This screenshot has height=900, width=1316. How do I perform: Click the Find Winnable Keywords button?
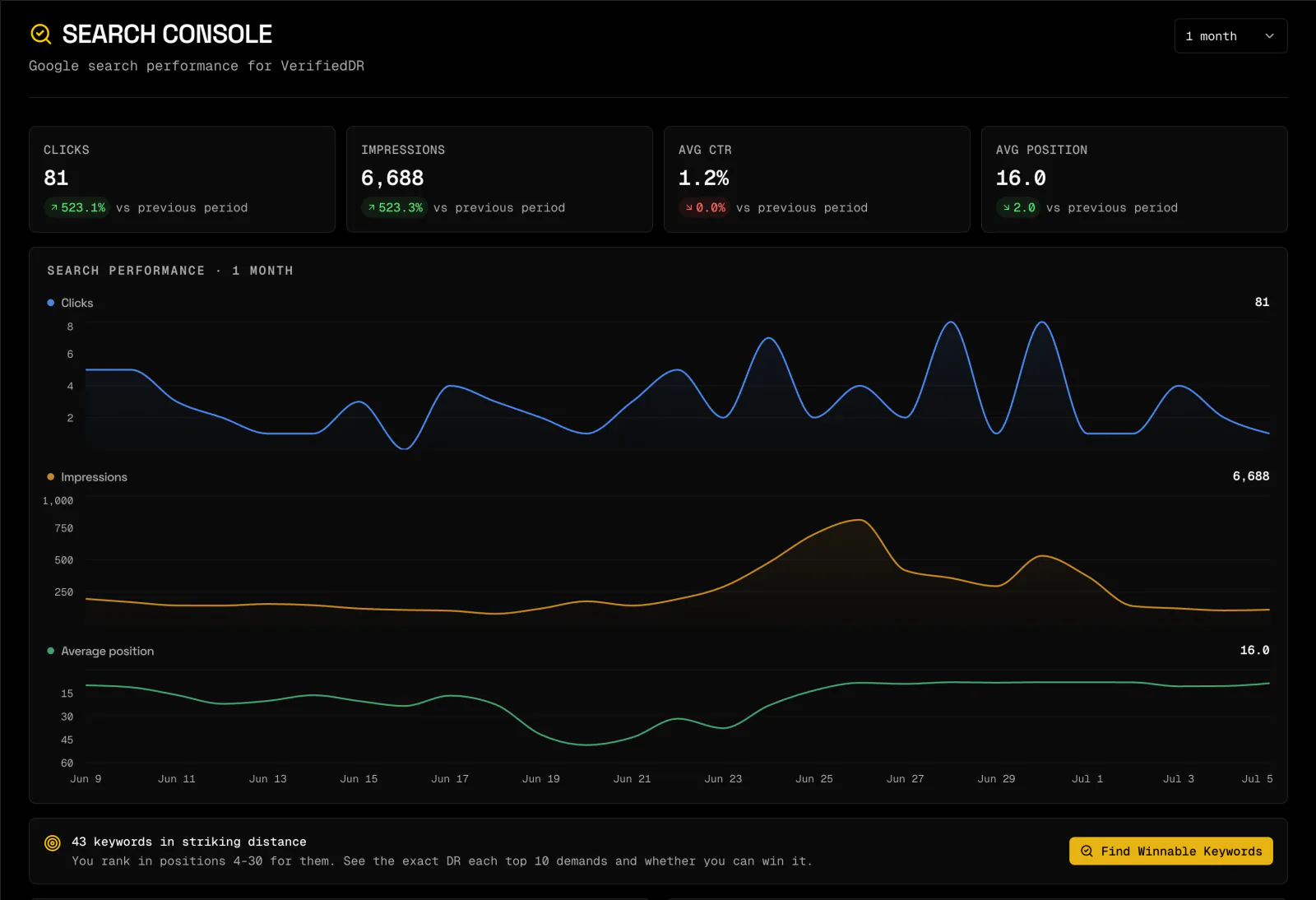coord(1170,851)
